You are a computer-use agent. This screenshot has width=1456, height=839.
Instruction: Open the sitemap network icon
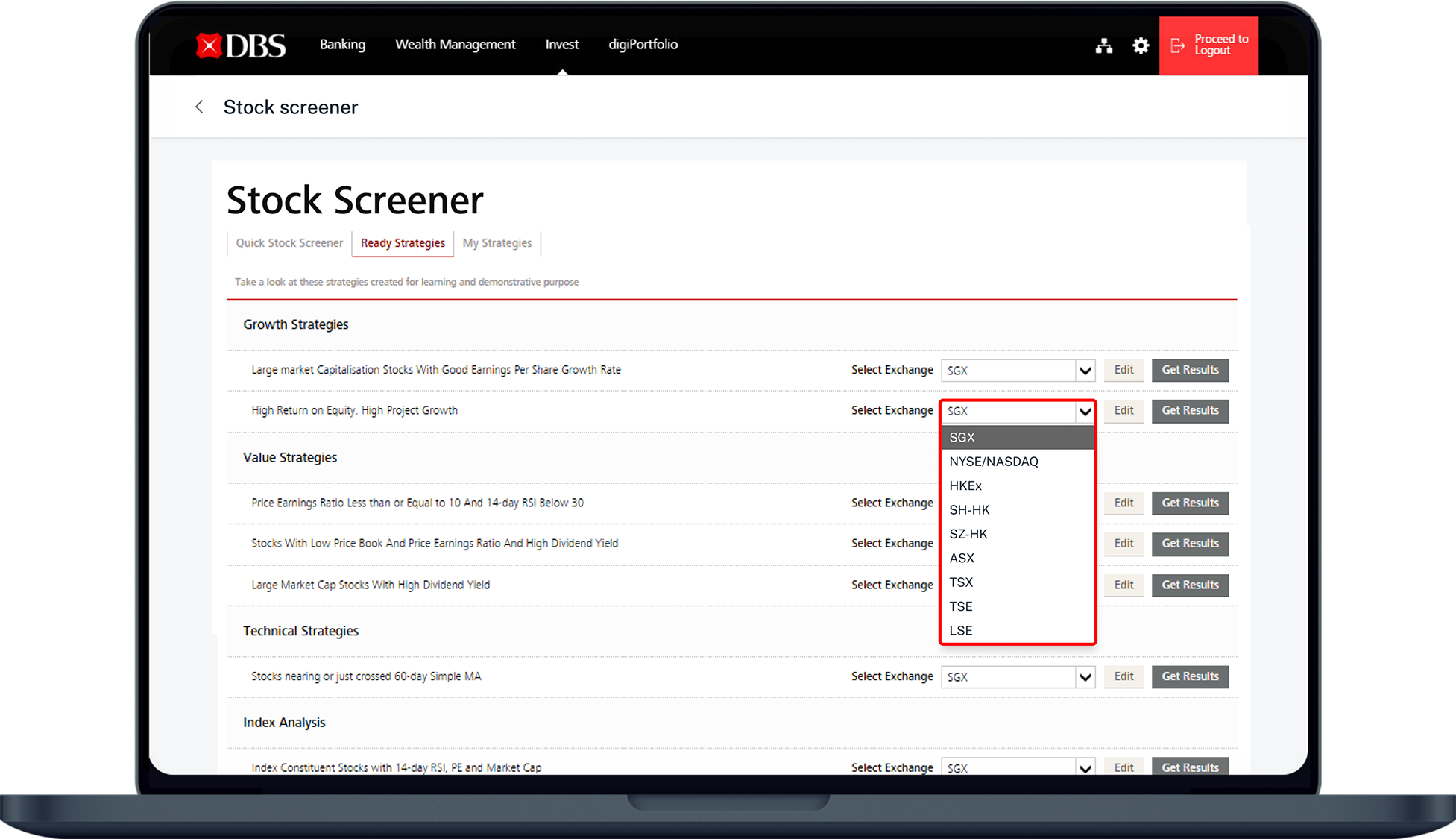click(1104, 46)
